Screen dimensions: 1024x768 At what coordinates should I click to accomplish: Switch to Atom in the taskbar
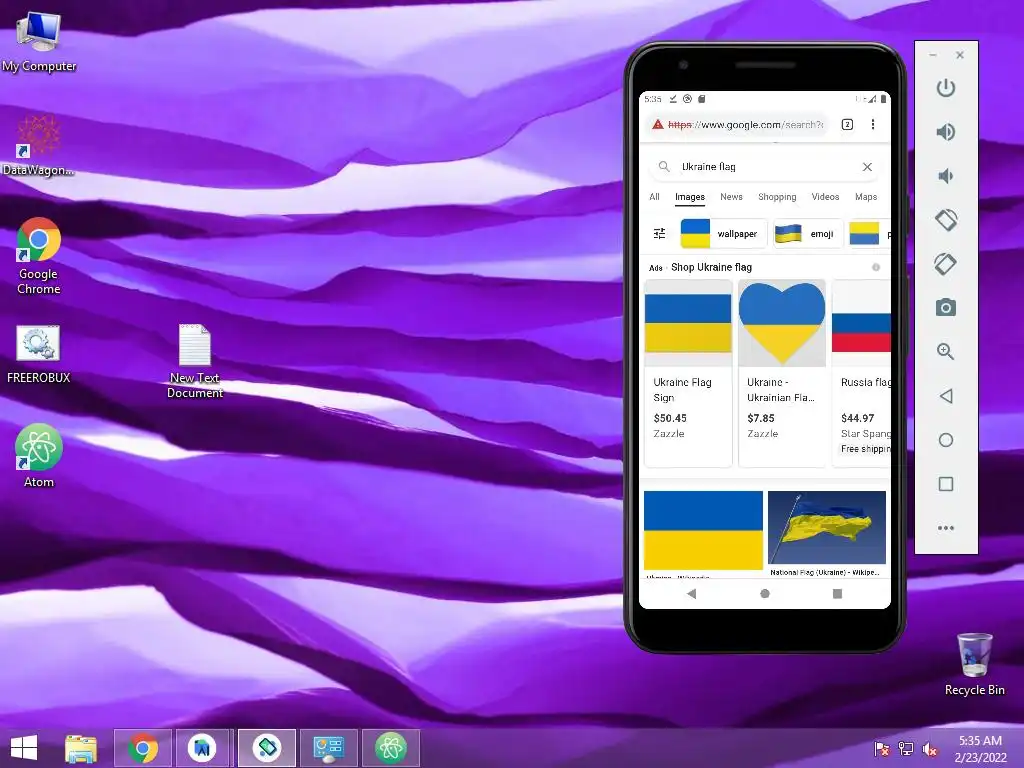(x=391, y=748)
